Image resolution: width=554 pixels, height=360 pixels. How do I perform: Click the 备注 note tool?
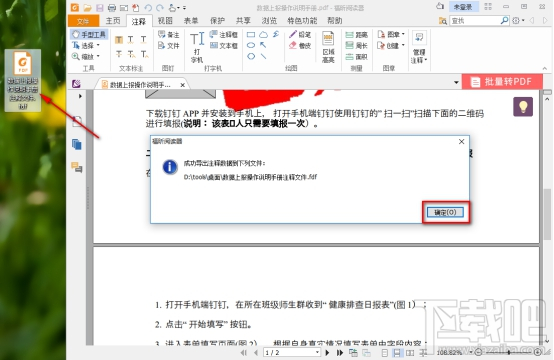pyautogui.click(x=169, y=34)
